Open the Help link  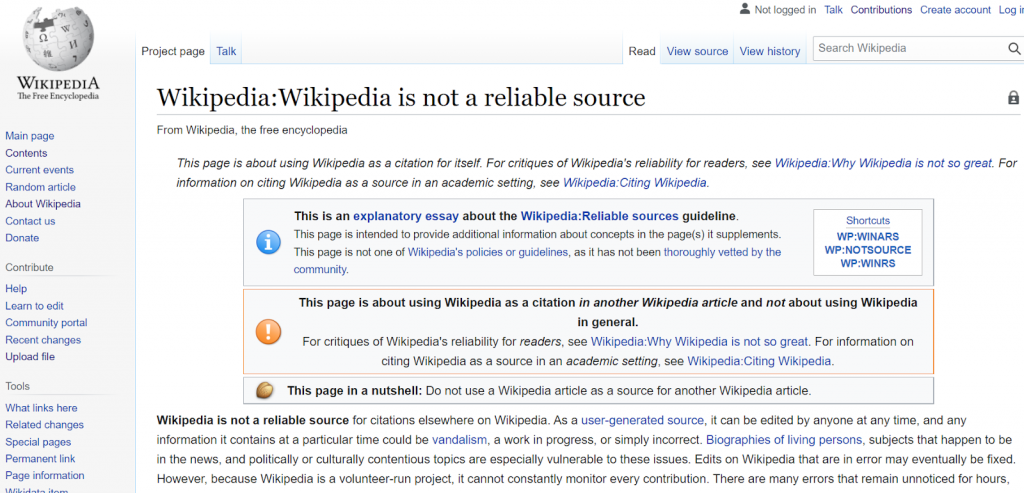coord(16,289)
